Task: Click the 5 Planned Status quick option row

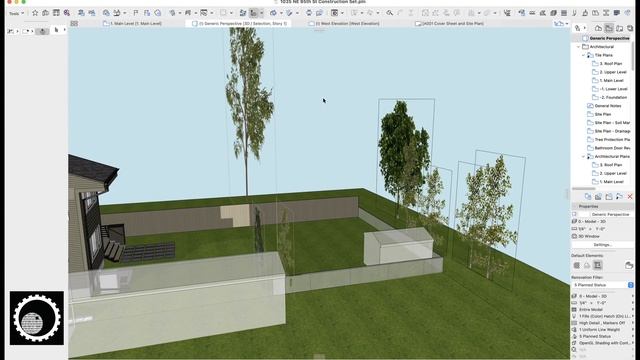Action: point(602,336)
